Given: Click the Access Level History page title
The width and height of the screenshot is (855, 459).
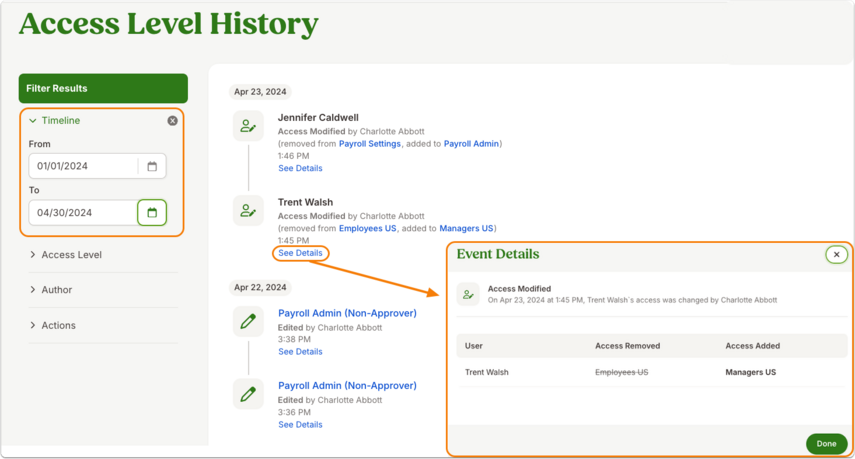Looking at the screenshot, I should [168, 24].
